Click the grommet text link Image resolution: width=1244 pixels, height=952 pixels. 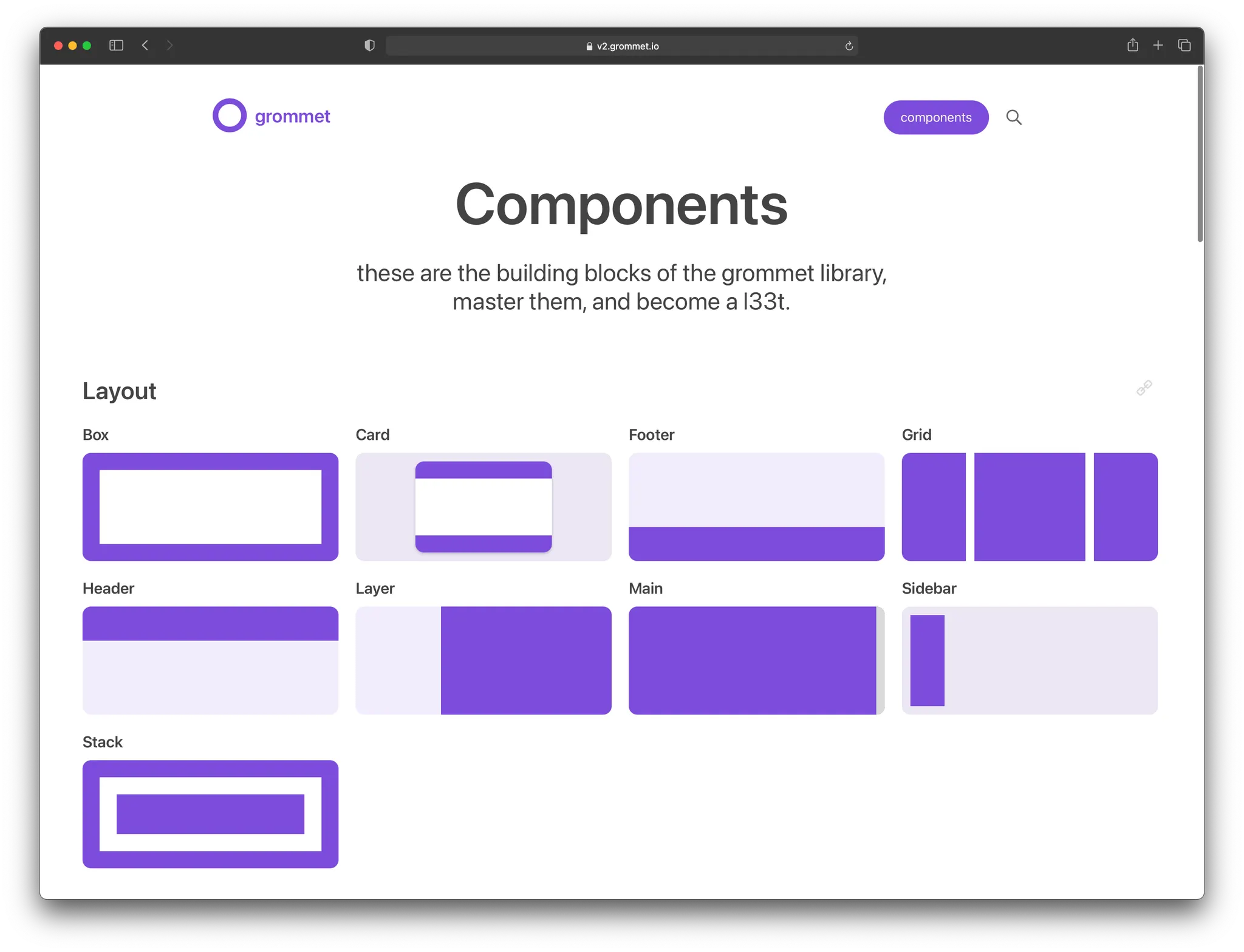pos(292,116)
